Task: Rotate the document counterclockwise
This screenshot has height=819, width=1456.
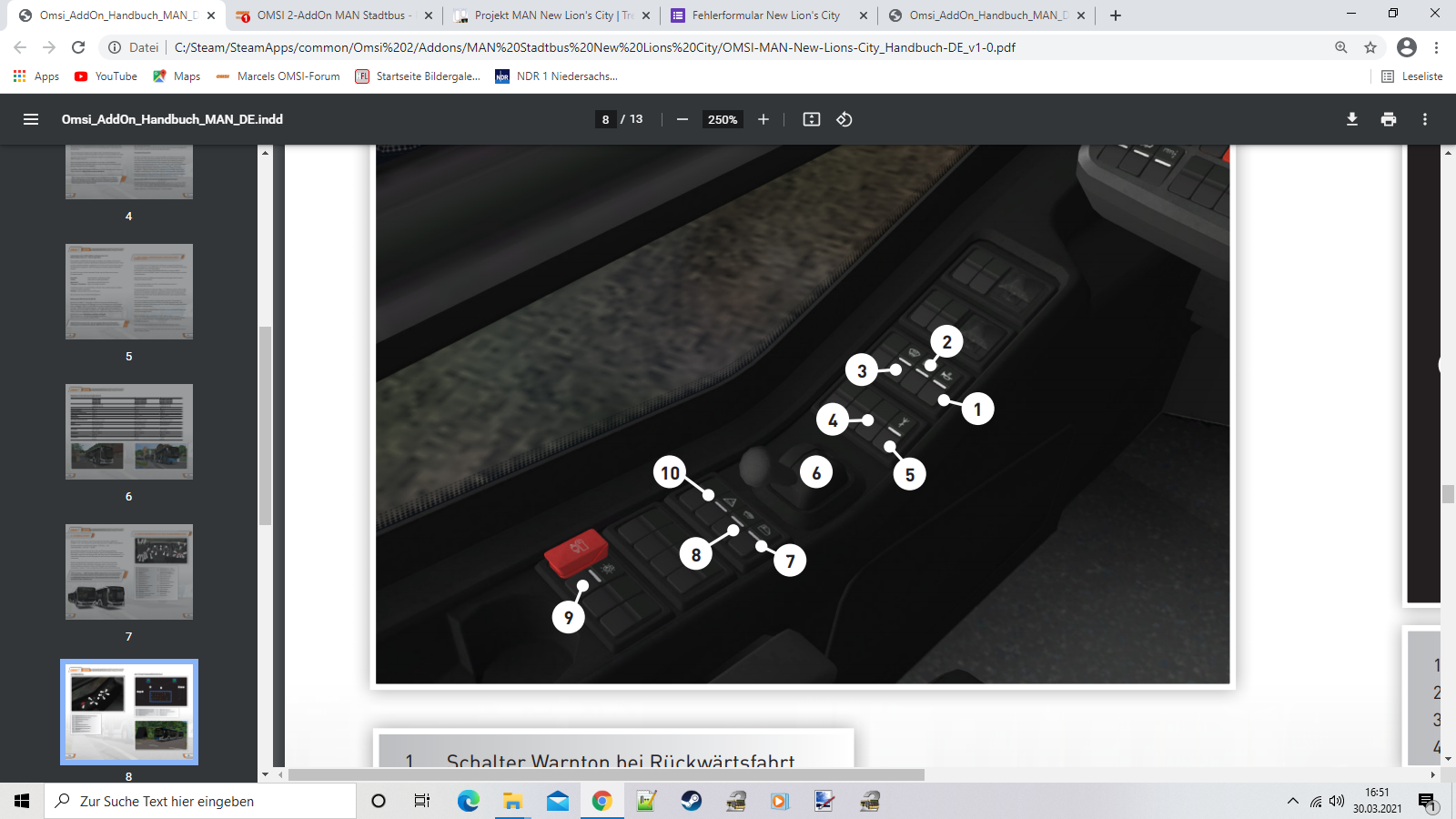Action: tap(844, 119)
